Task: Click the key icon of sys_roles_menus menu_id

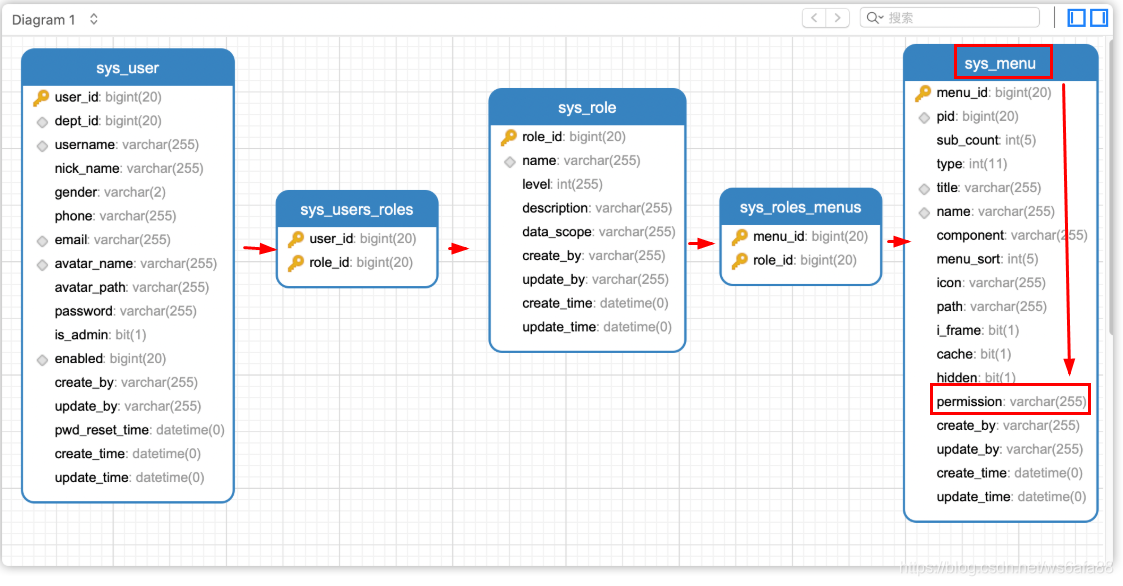Action: pyautogui.click(x=740, y=237)
